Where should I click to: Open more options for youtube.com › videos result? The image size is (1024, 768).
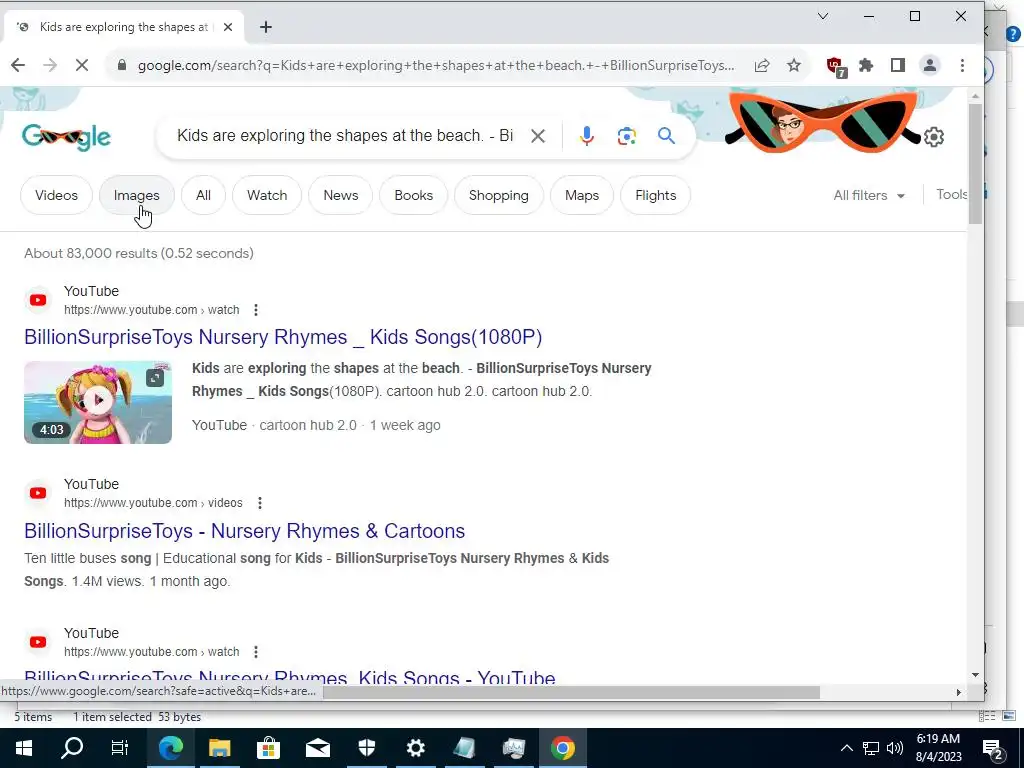pyautogui.click(x=260, y=503)
